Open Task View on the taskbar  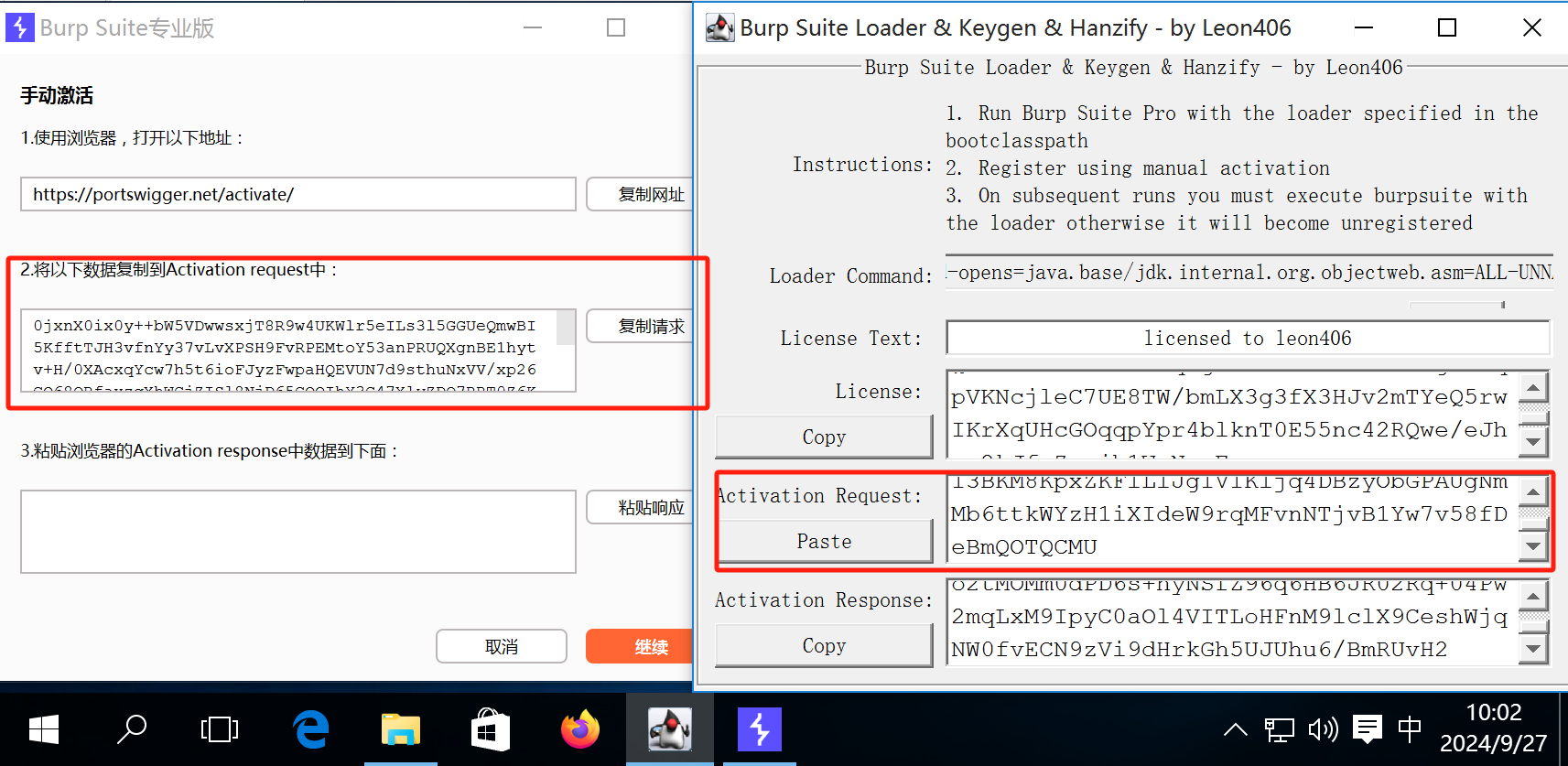tap(220, 729)
